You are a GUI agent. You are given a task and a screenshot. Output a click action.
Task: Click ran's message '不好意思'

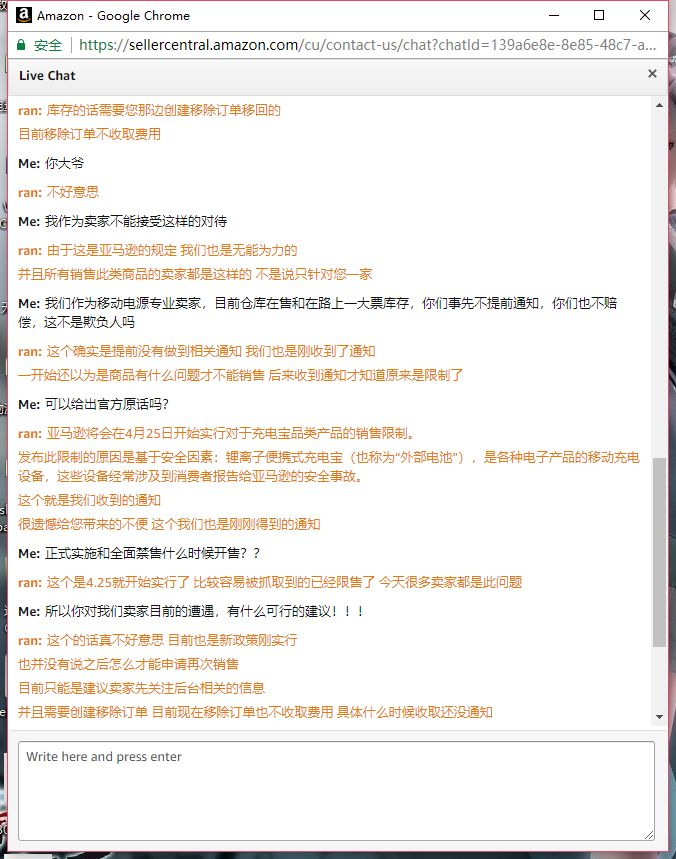coord(72,192)
